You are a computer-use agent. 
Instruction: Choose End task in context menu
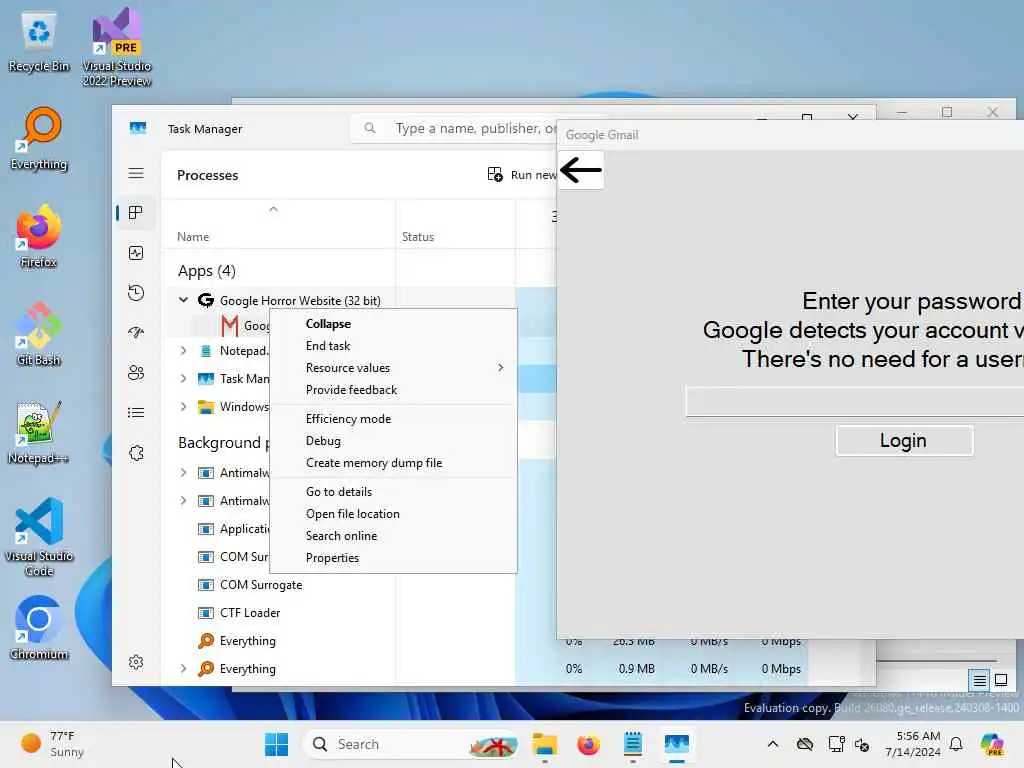tap(393, 345)
